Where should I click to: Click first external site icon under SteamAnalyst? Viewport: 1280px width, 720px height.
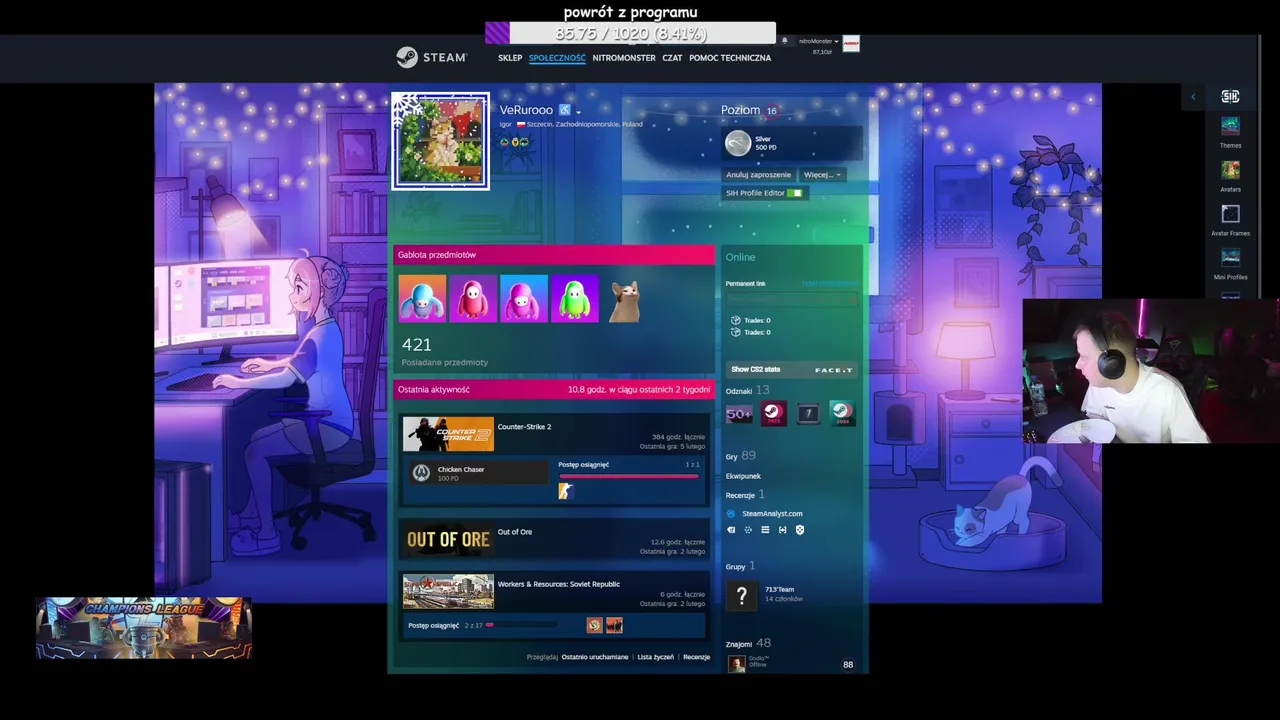coord(731,530)
